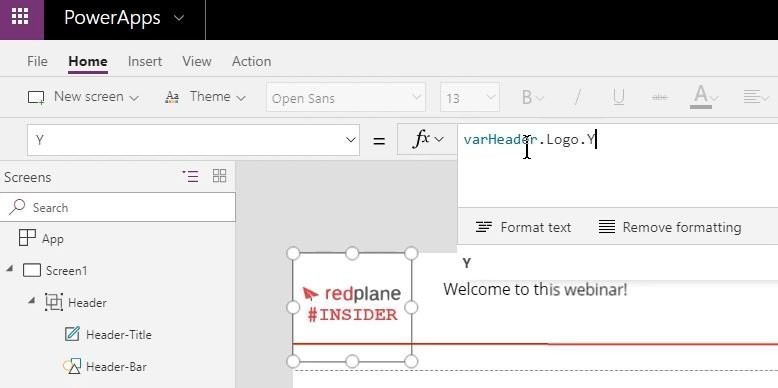This screenshot has width=778, height=388.
Task: Open the Theme picker
Action: (205, 97)
